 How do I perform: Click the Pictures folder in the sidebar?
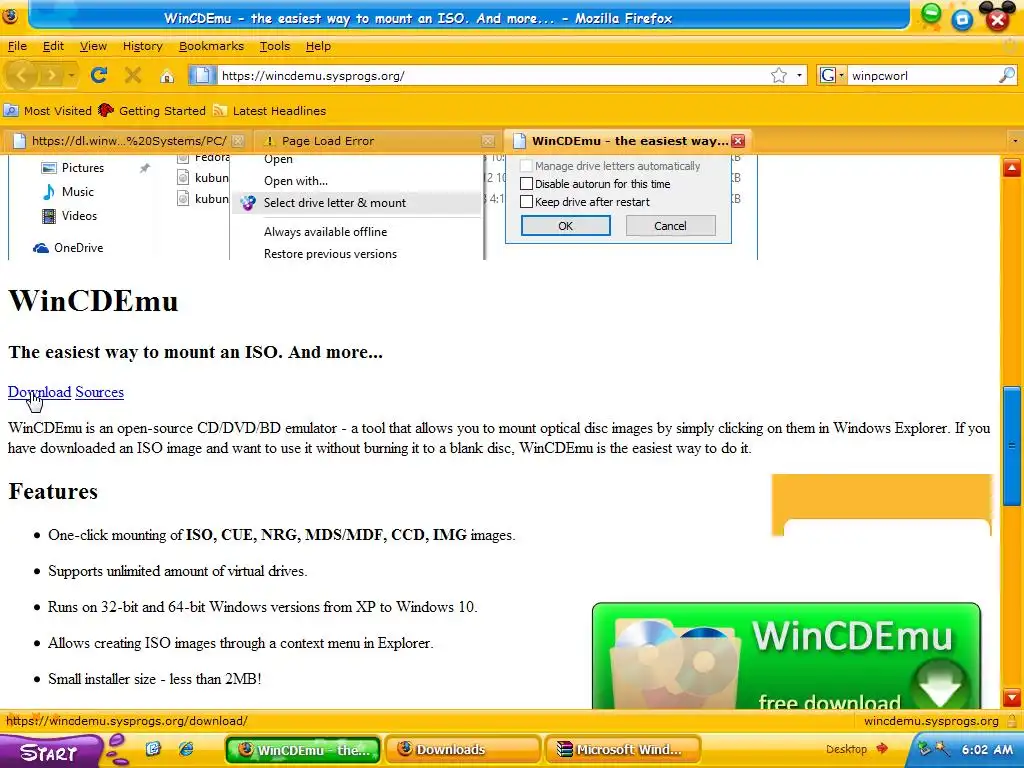[72, 168]
